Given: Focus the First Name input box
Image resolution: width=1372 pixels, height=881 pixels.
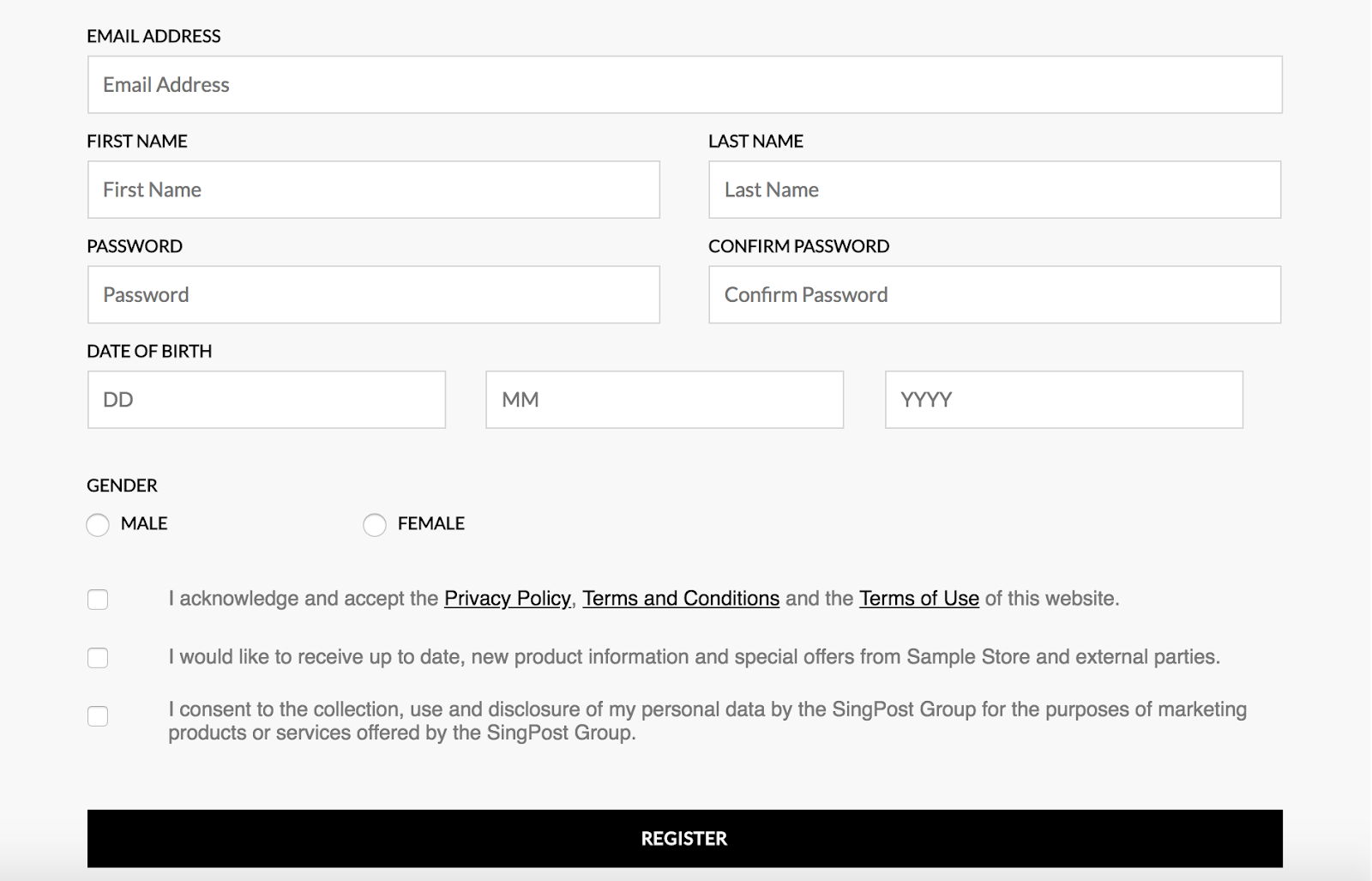Looking at the screenshot, I should [x=373, y=189].
